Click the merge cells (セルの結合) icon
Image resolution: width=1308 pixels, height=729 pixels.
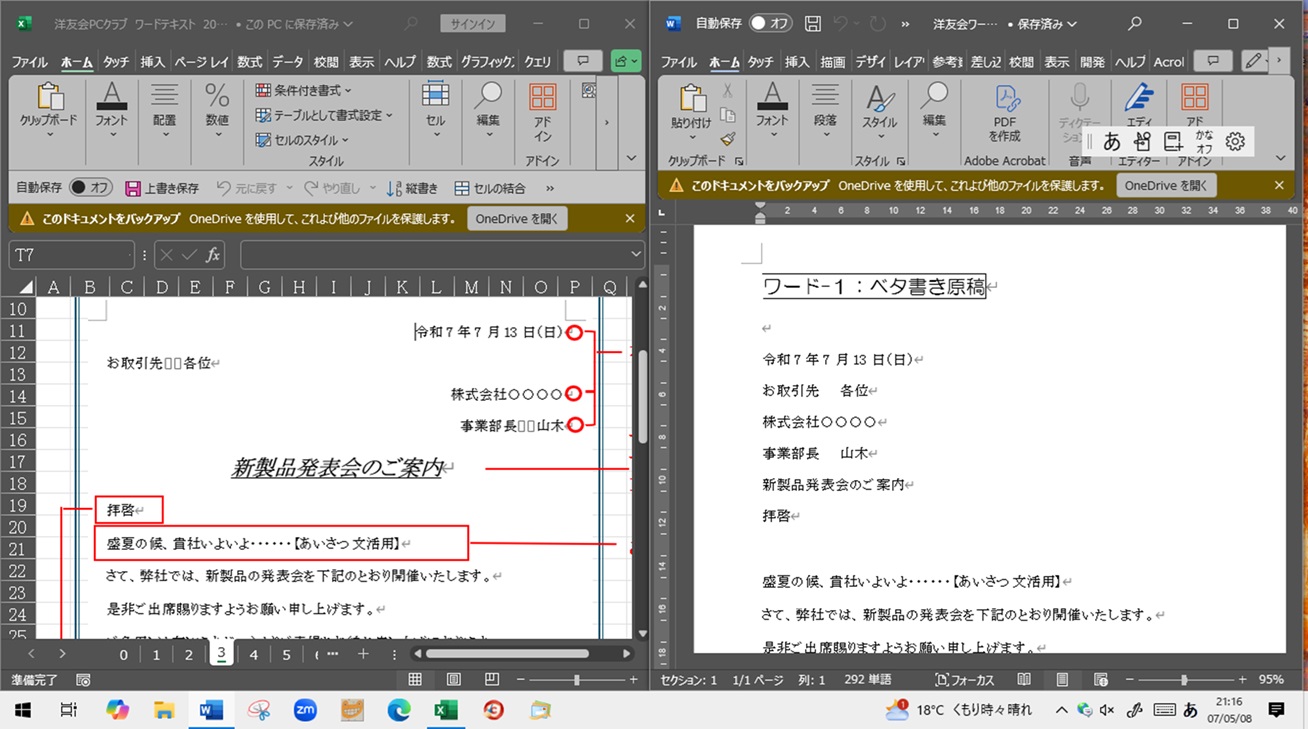click(462, 188)
